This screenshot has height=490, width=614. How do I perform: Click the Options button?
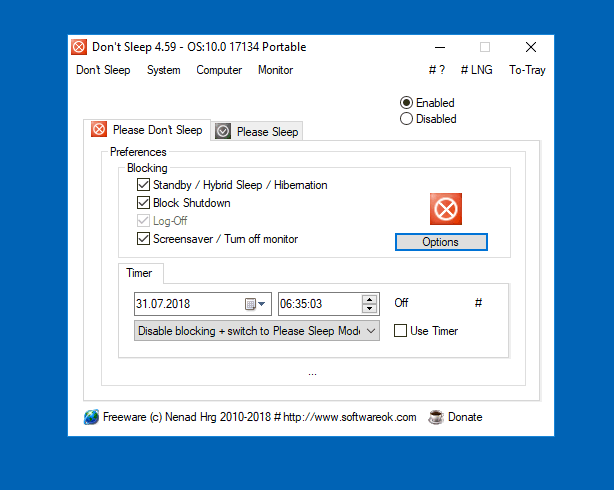tap(441, 242)
